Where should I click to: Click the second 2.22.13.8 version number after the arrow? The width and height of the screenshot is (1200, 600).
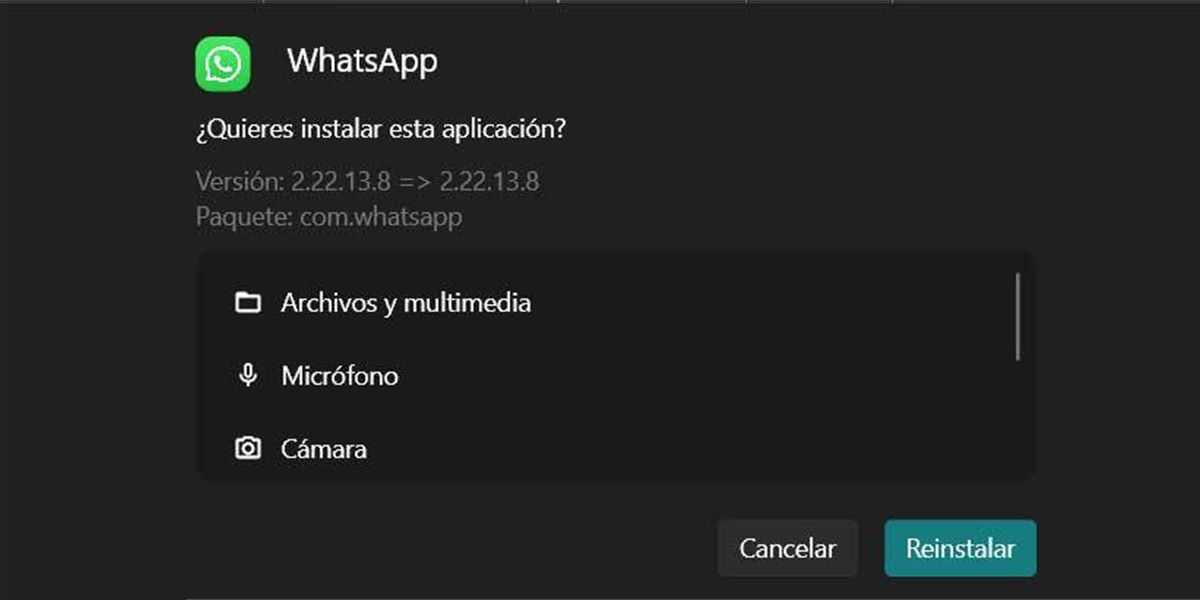tap(489, 182)
